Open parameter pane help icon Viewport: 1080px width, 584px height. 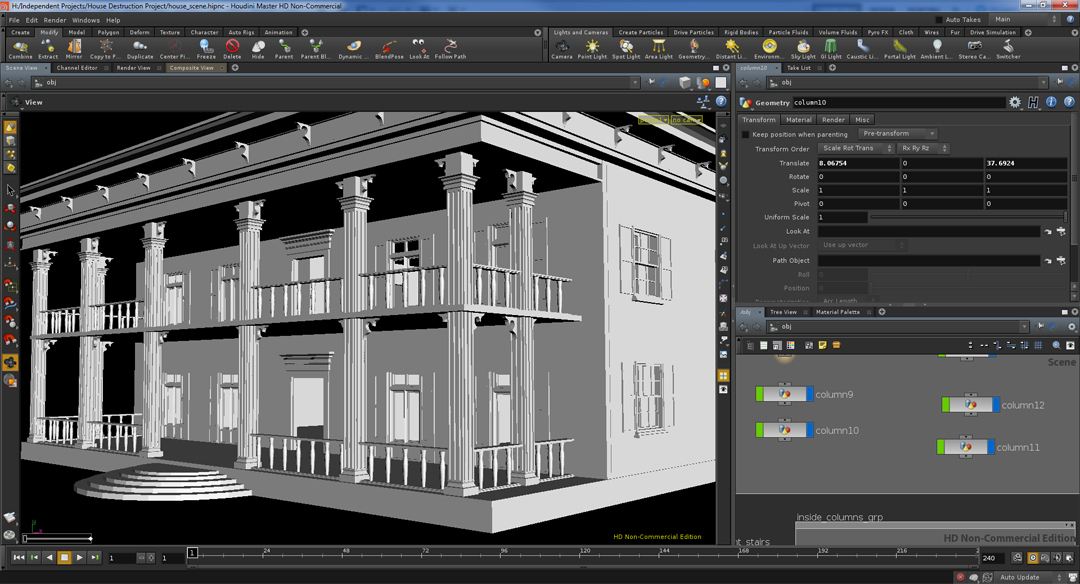[x=1069, y=102]
